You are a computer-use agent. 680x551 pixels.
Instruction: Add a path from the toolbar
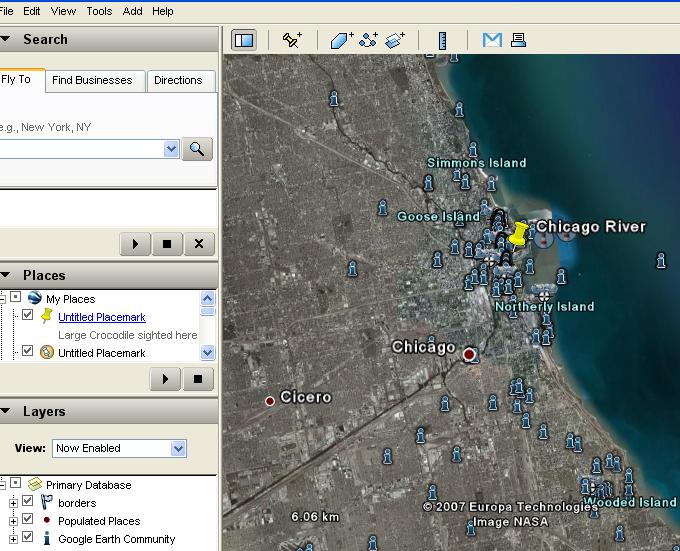click(368, 40)
